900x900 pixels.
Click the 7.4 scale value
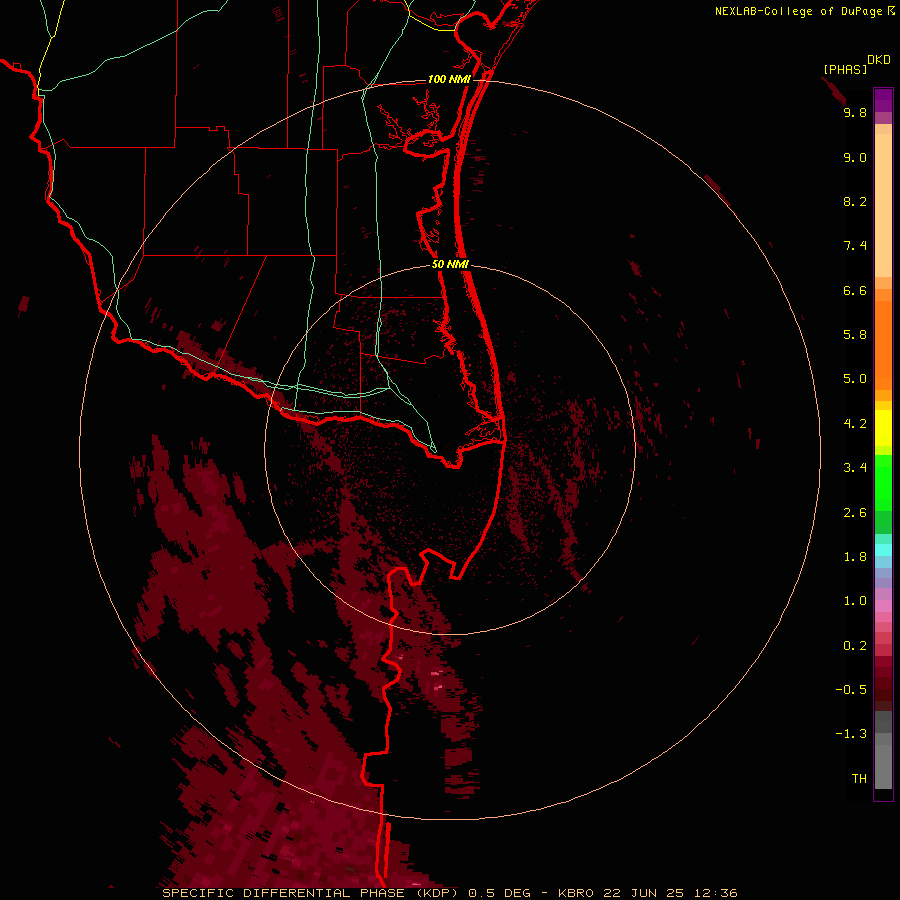click(x=855, y=246)
